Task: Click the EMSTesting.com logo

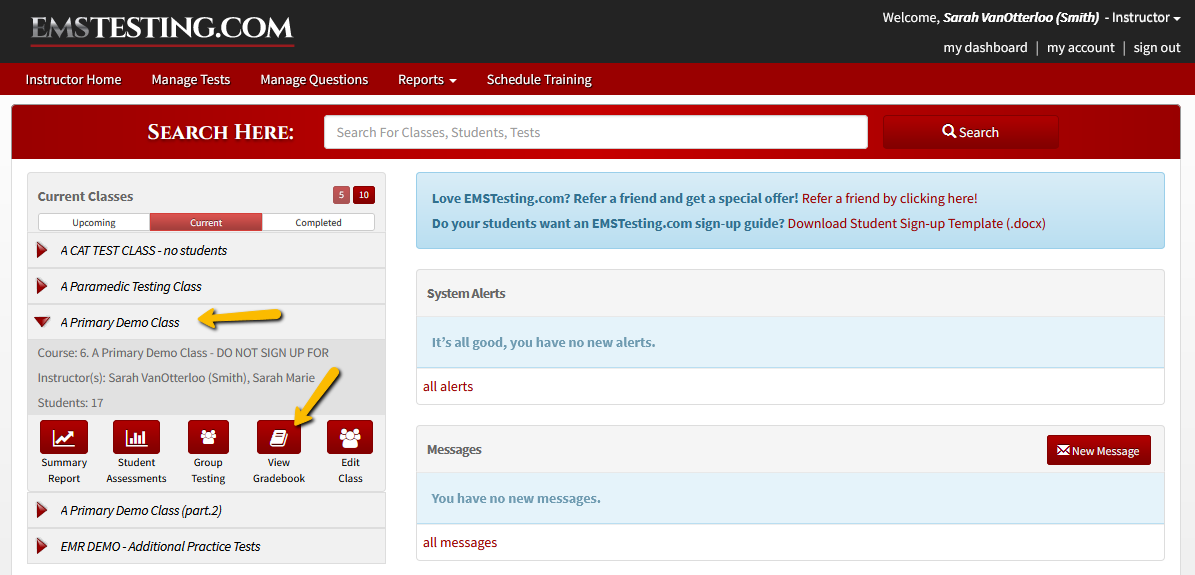Action: click(162, 29)
